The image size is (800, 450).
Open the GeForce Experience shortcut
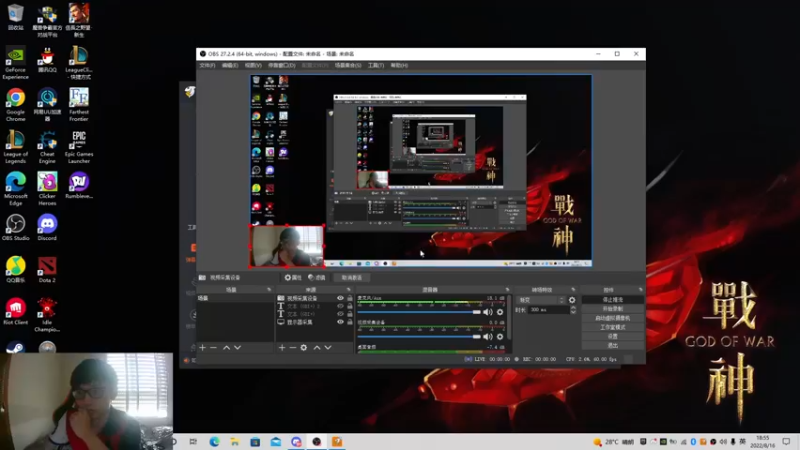coord(15,63)
